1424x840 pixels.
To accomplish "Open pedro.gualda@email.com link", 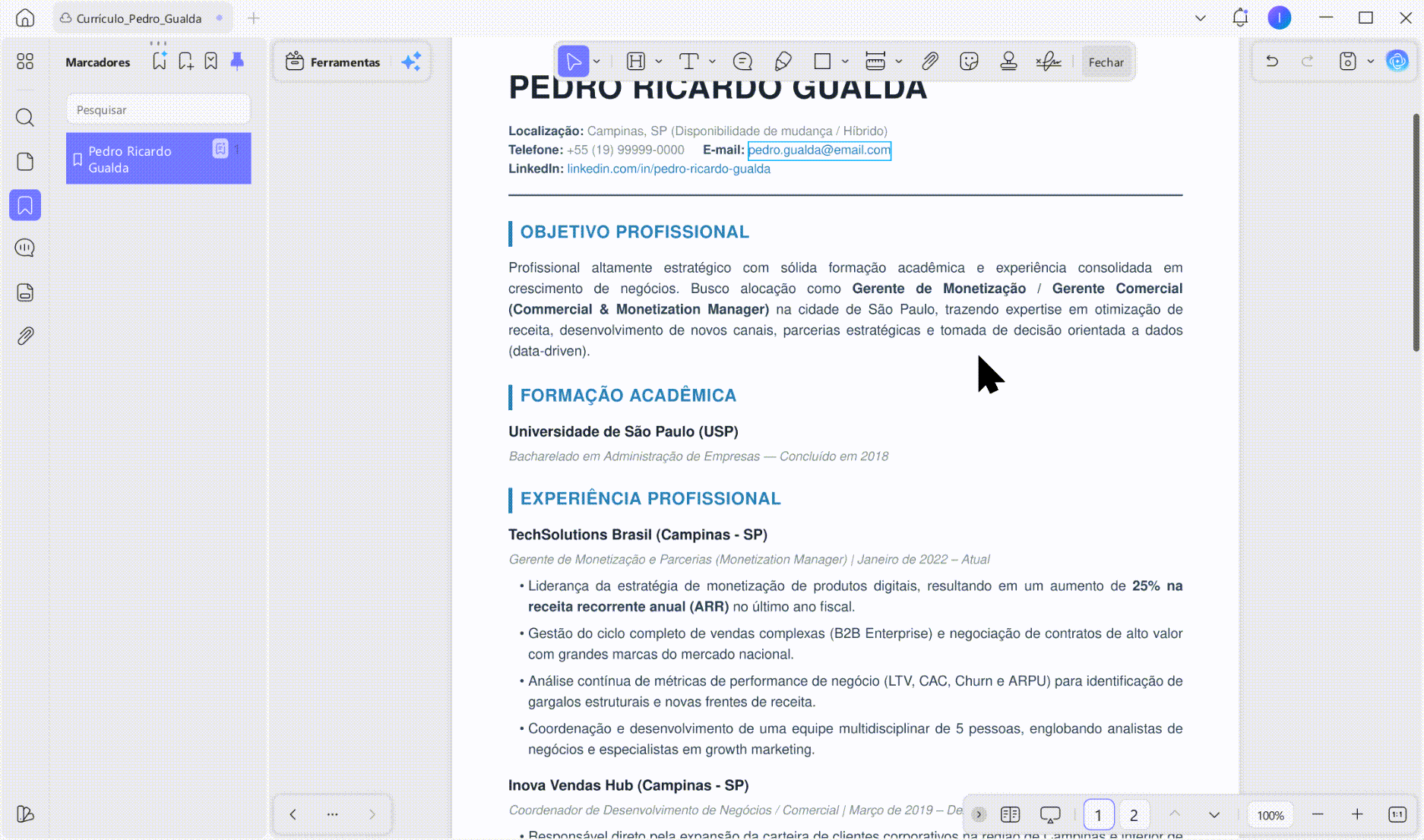I will [x=819, y=150].
